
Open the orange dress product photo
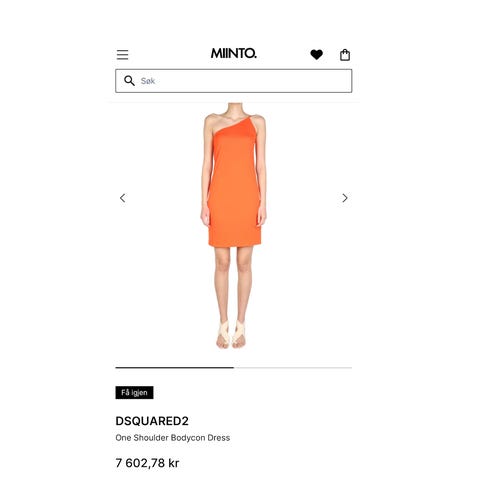tap(234, 226)
